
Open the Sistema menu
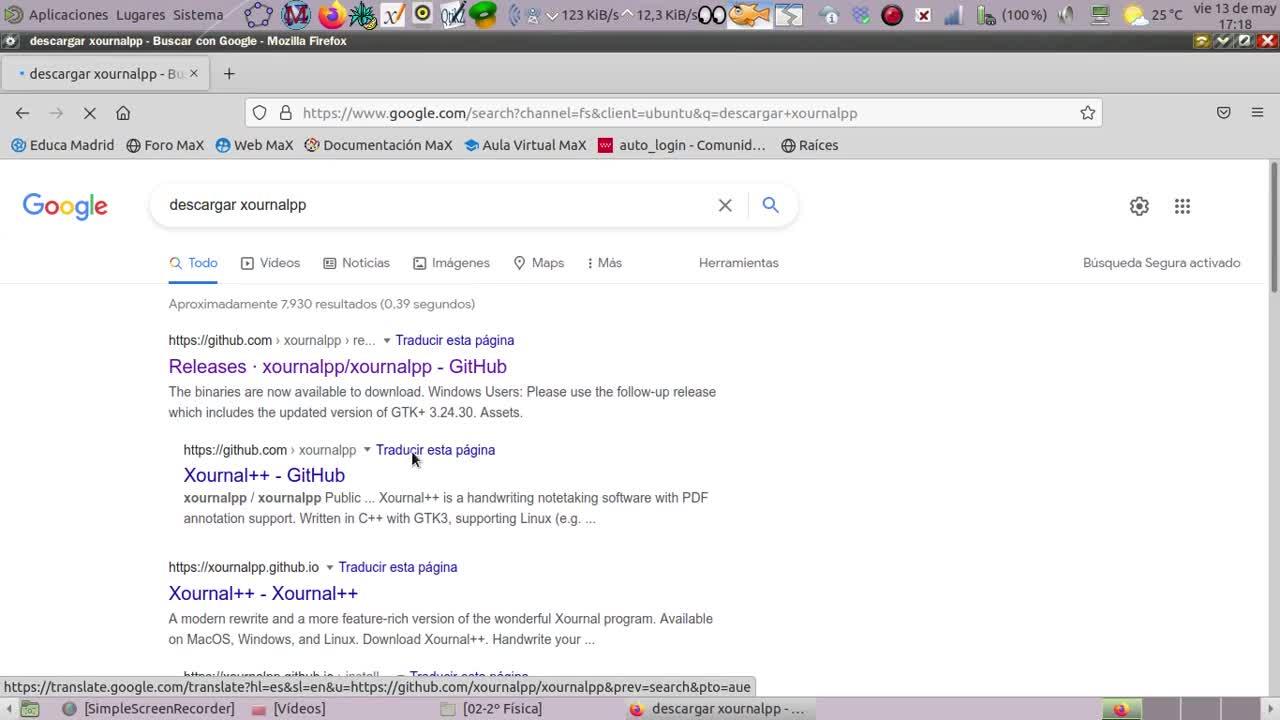click(198, 15)
